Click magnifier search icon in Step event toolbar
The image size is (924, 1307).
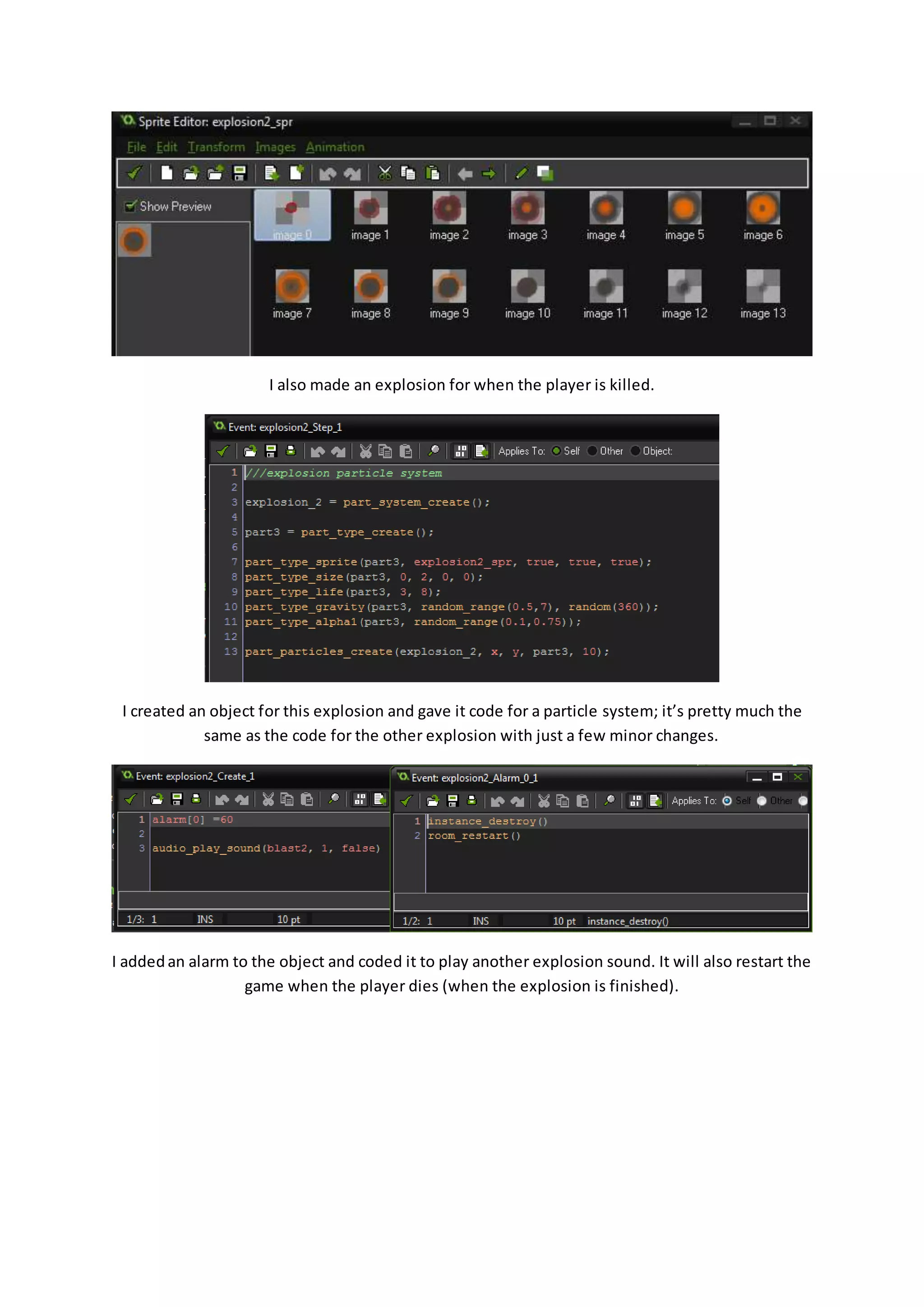[434, 451]
